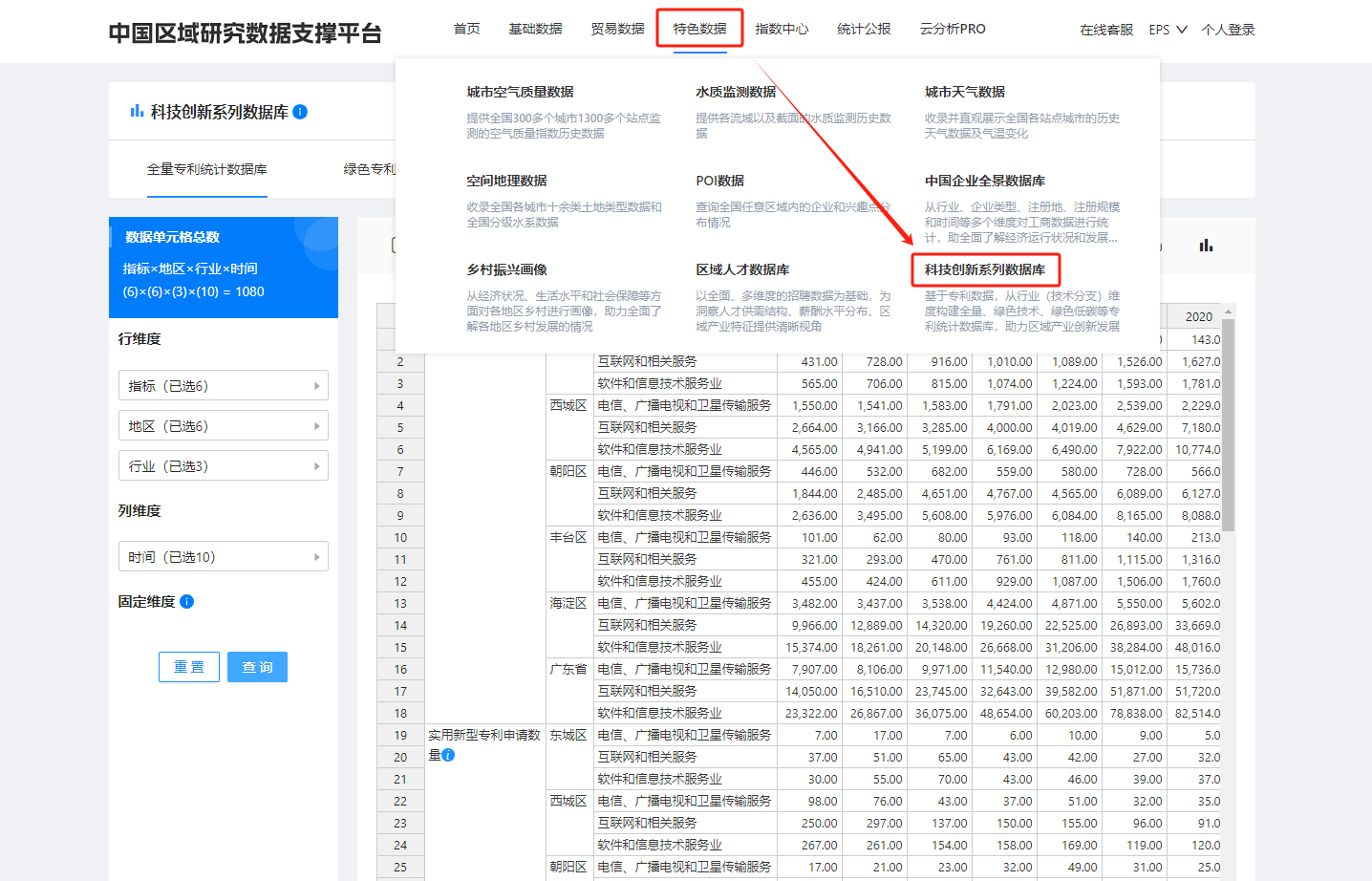Open 中国企业全景数据库 in the dropdown
This screenshot has width=1372, height=881.
click(985, 181)
